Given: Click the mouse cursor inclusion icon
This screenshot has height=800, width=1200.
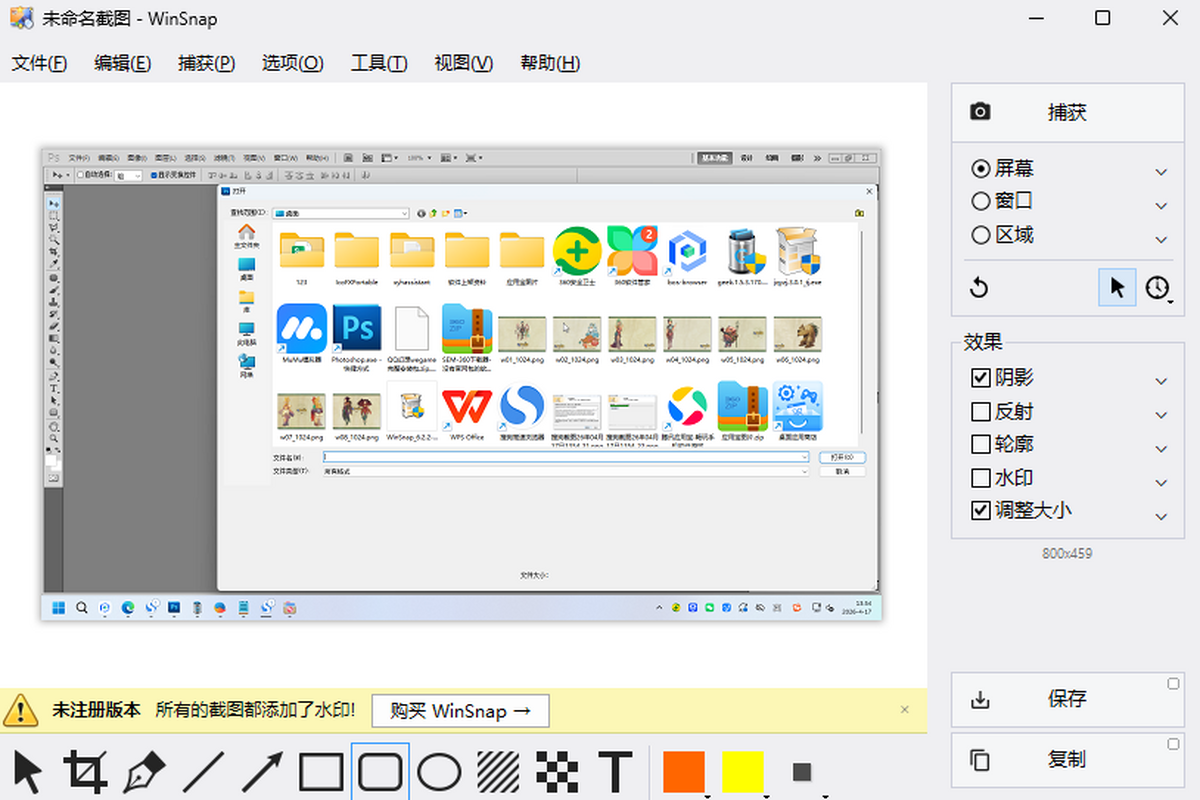Looking at the screenshot, I should 1116,287.
